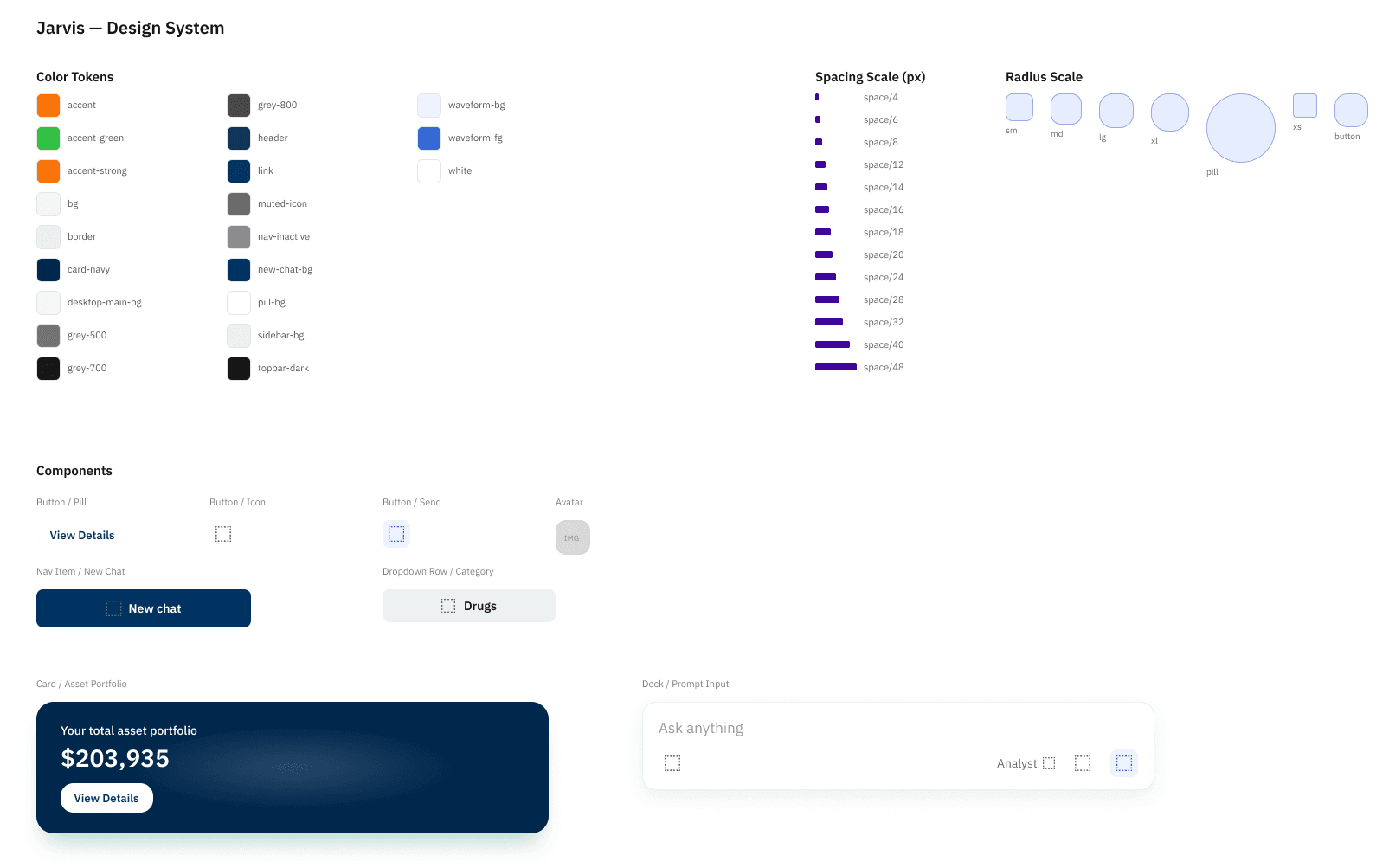Select the grey-800 color swatch
Screen dimensions: 1389x868
[x=239, y=106]
